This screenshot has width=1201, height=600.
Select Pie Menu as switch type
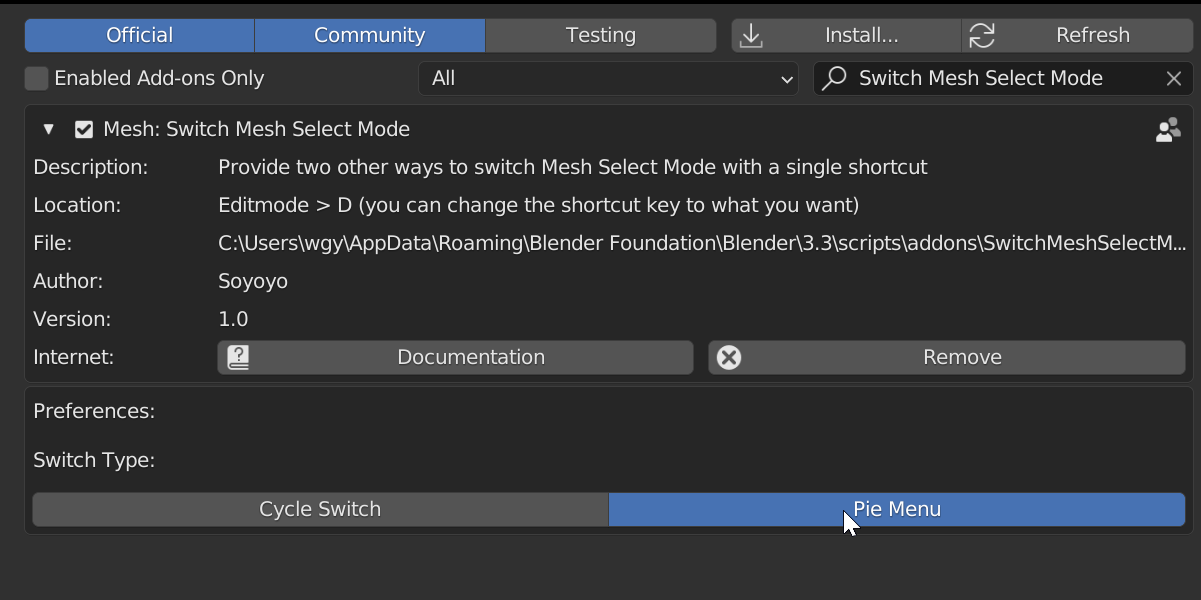coord(897,509)
